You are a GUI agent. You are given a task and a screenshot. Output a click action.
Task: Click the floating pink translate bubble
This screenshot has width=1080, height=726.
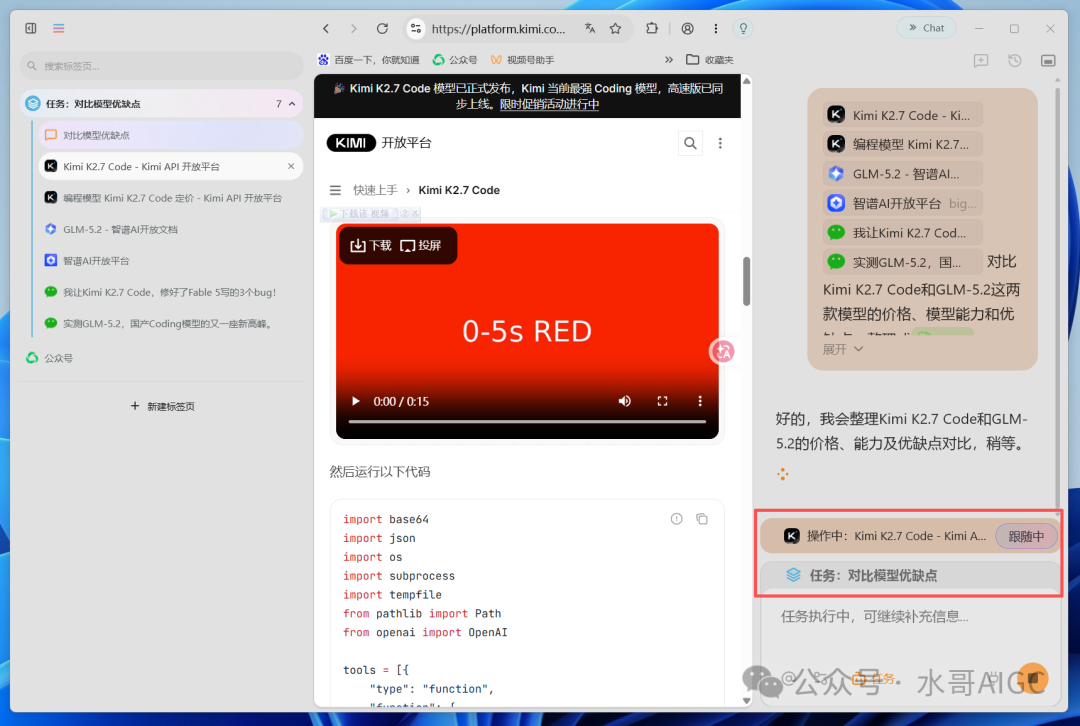coord(722,351)
